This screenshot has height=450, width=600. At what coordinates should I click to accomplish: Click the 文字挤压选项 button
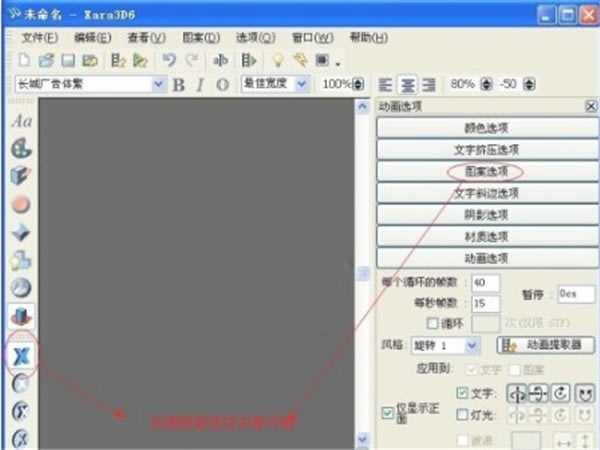(x=488, y=150)
